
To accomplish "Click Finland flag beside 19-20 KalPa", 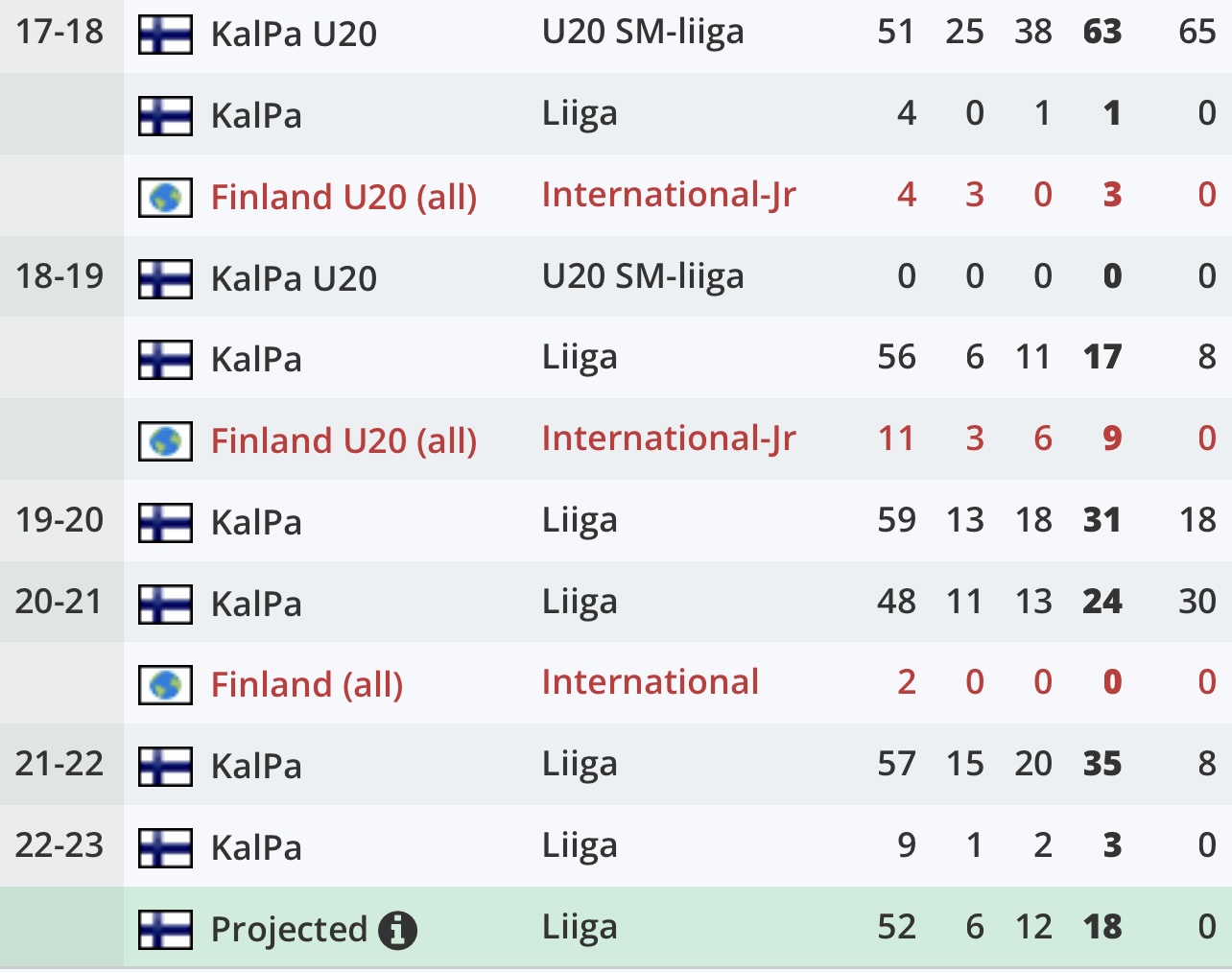I will [165, 523].
